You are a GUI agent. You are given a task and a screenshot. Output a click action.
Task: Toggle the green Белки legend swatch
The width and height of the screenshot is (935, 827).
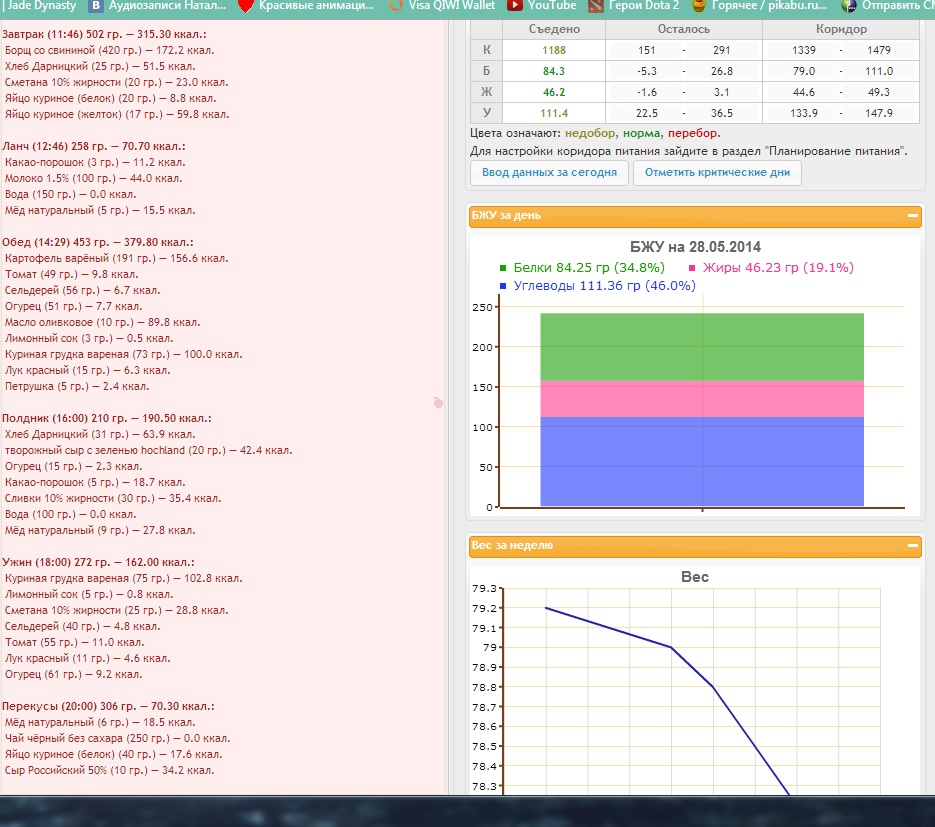coord(503,268)
